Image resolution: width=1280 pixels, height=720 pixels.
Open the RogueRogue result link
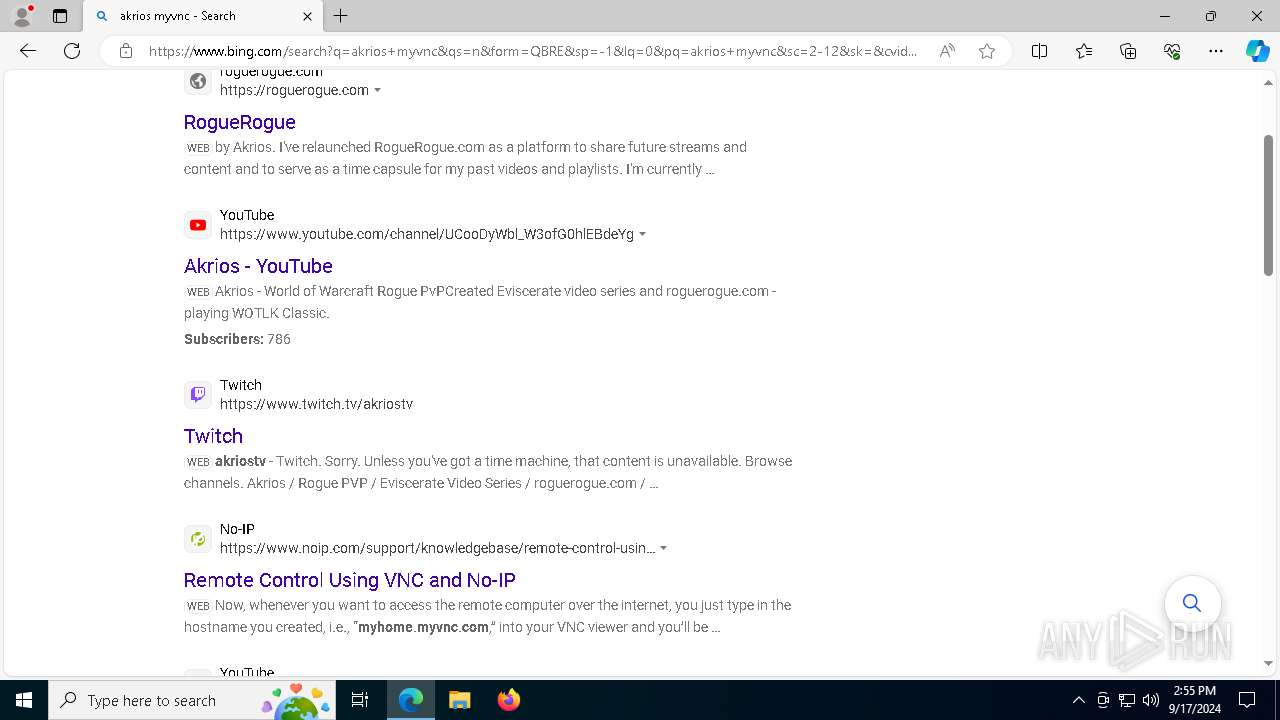coord(240,122)
